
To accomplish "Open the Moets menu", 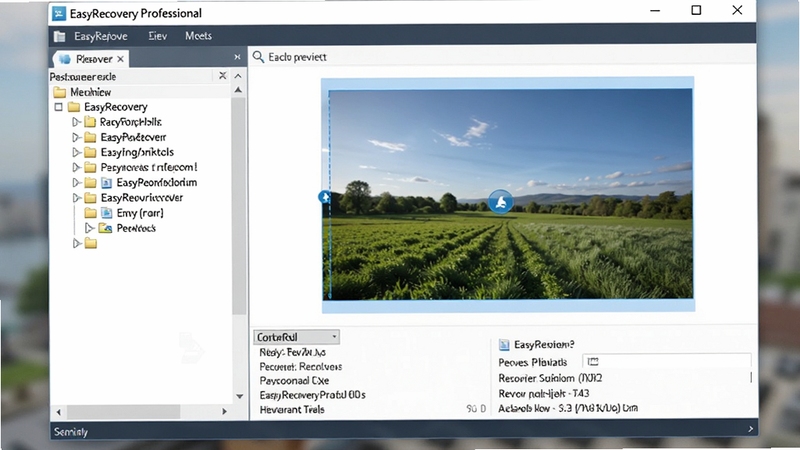I will 198,36.
